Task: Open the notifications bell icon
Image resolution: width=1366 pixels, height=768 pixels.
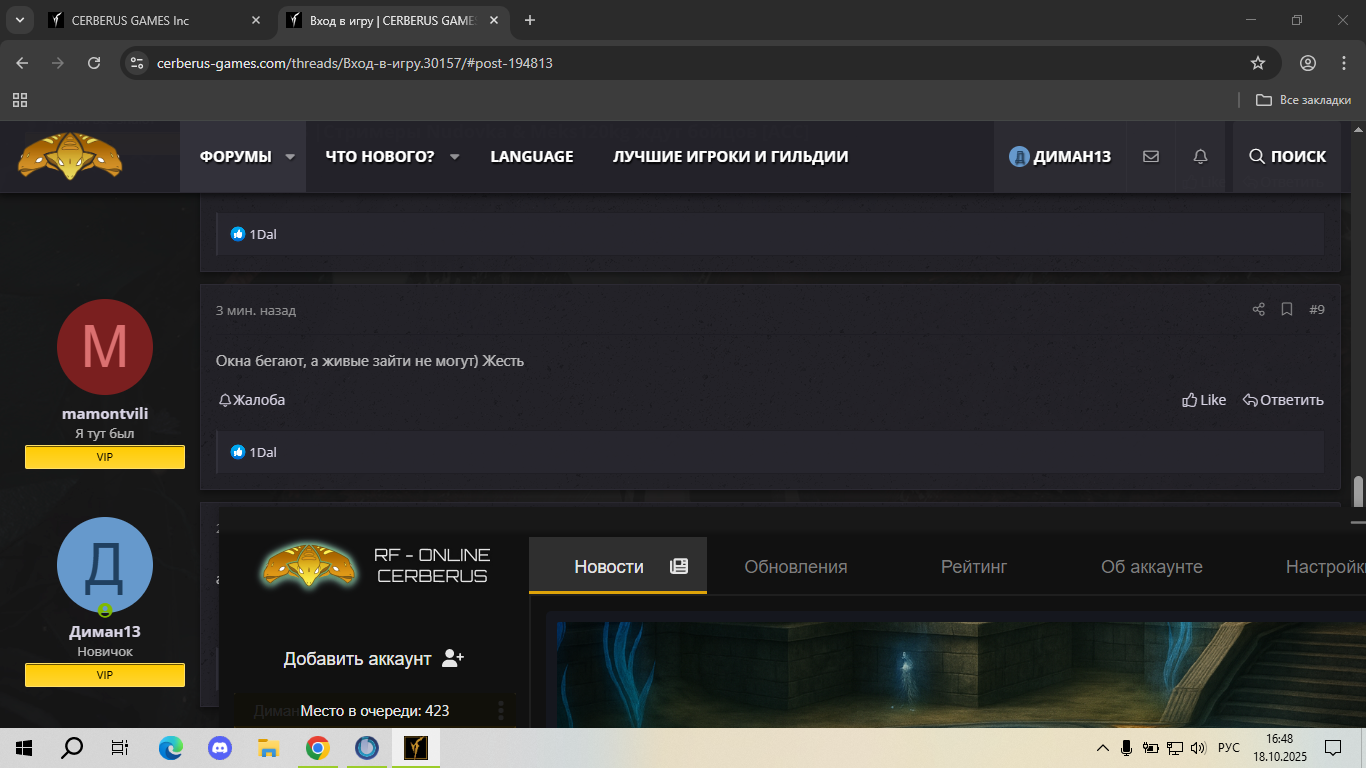Action: [1201, 157]
